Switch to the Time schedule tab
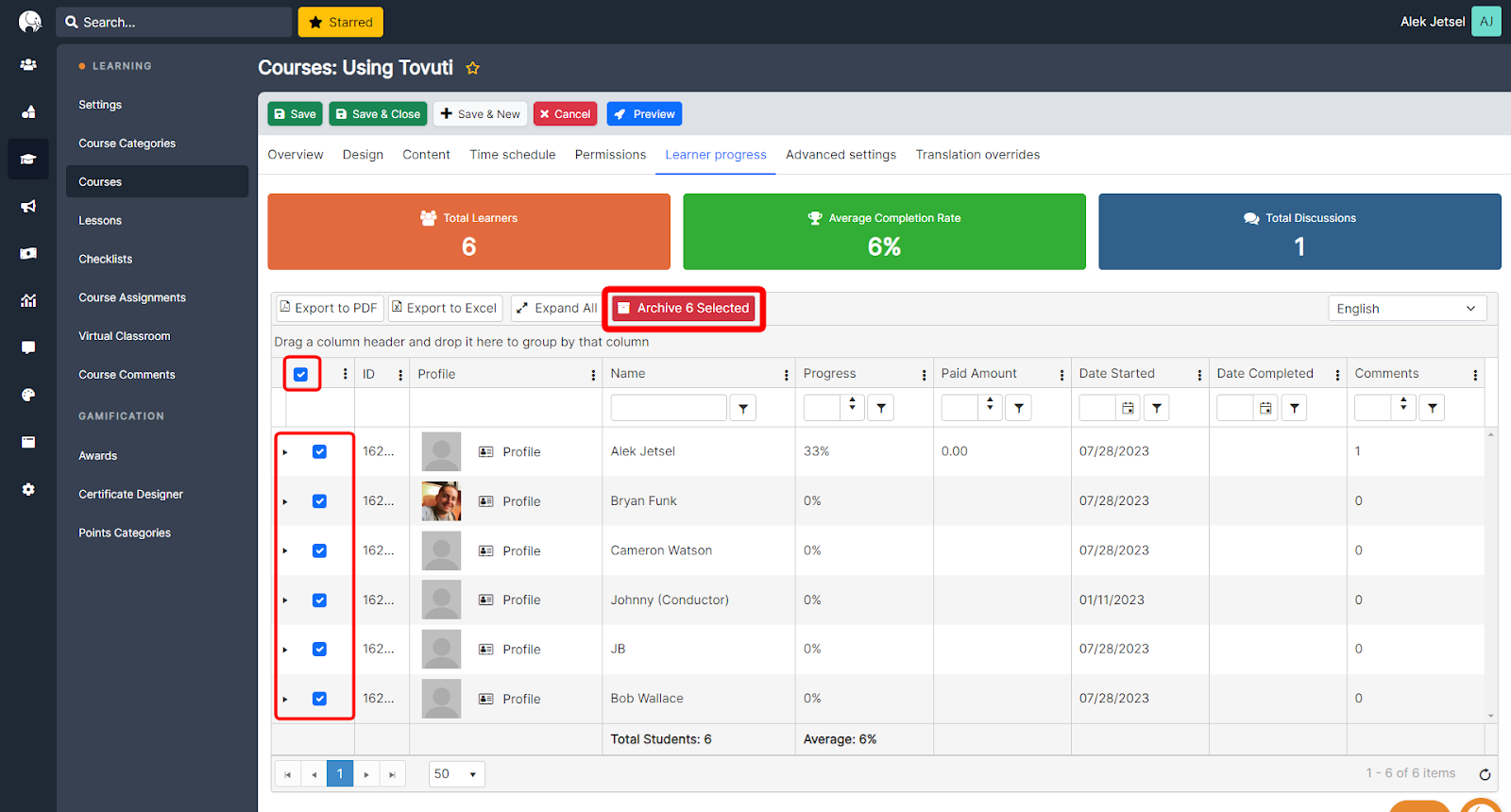 click(x=513, y=155)
